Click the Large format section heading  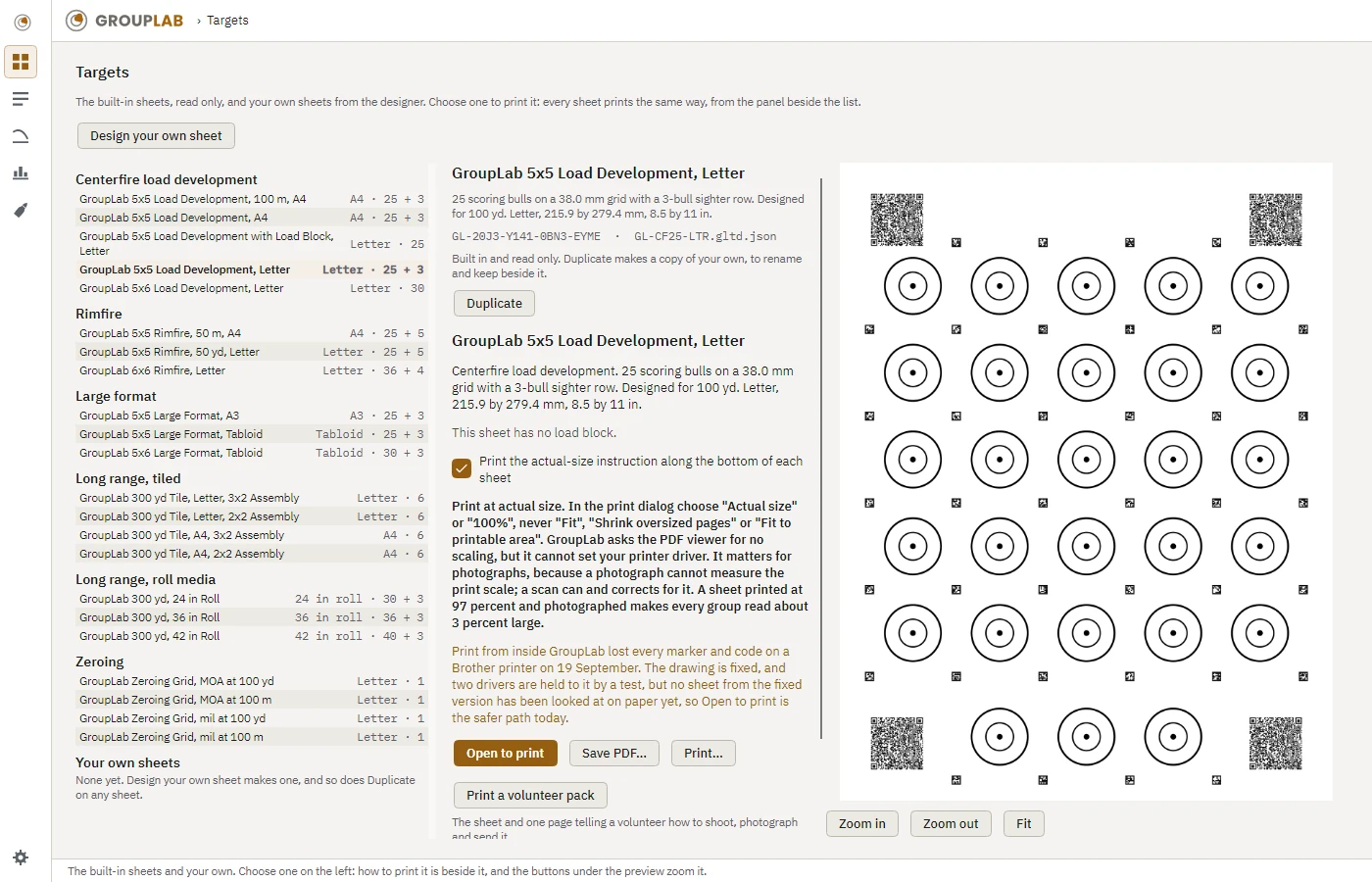(116, 396)
